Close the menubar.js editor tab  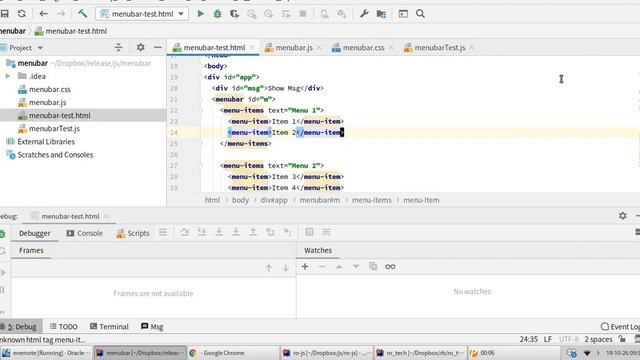coord(319,48)
